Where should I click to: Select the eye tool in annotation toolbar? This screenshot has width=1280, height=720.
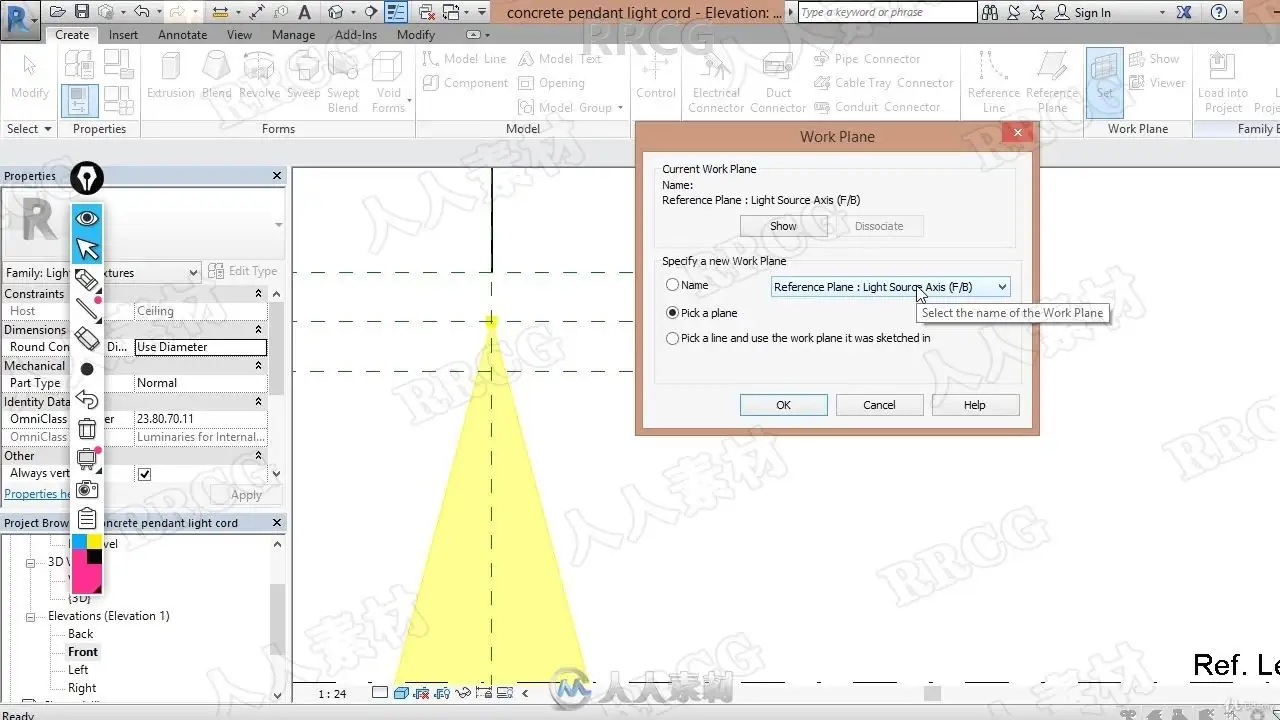tap(87, 218)
